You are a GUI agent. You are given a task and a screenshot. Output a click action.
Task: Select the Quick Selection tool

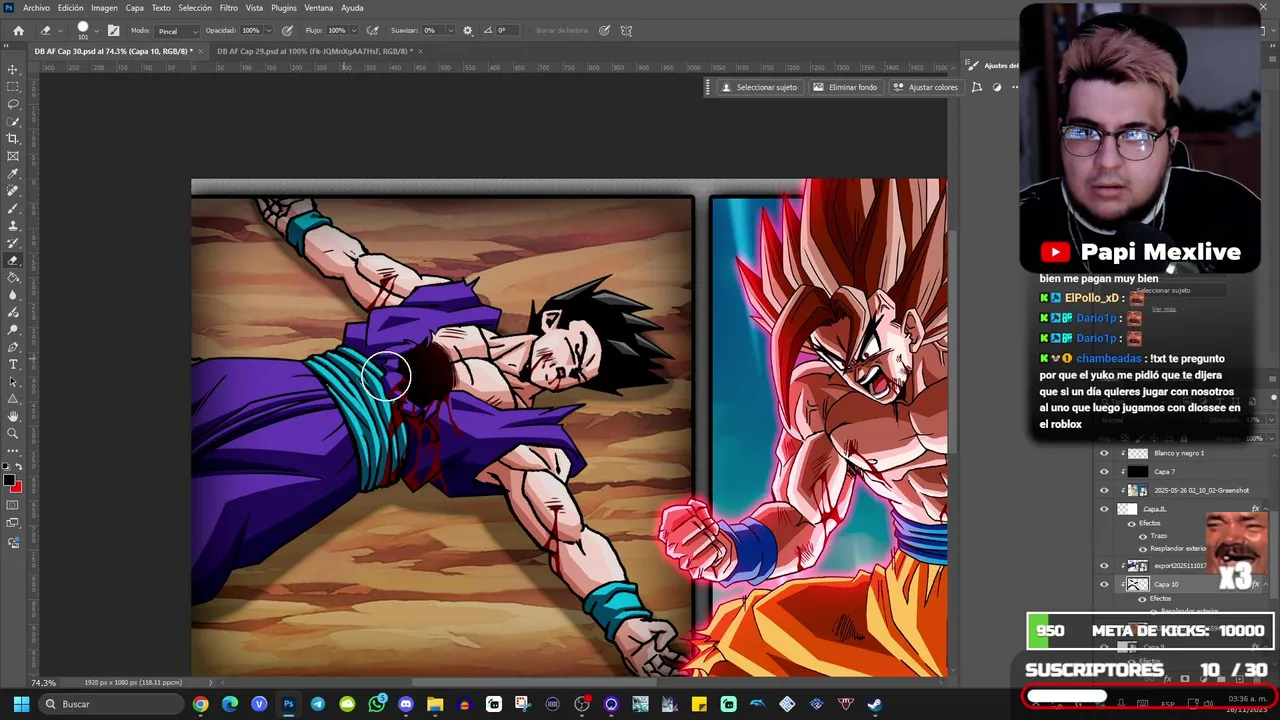point(13,122)
